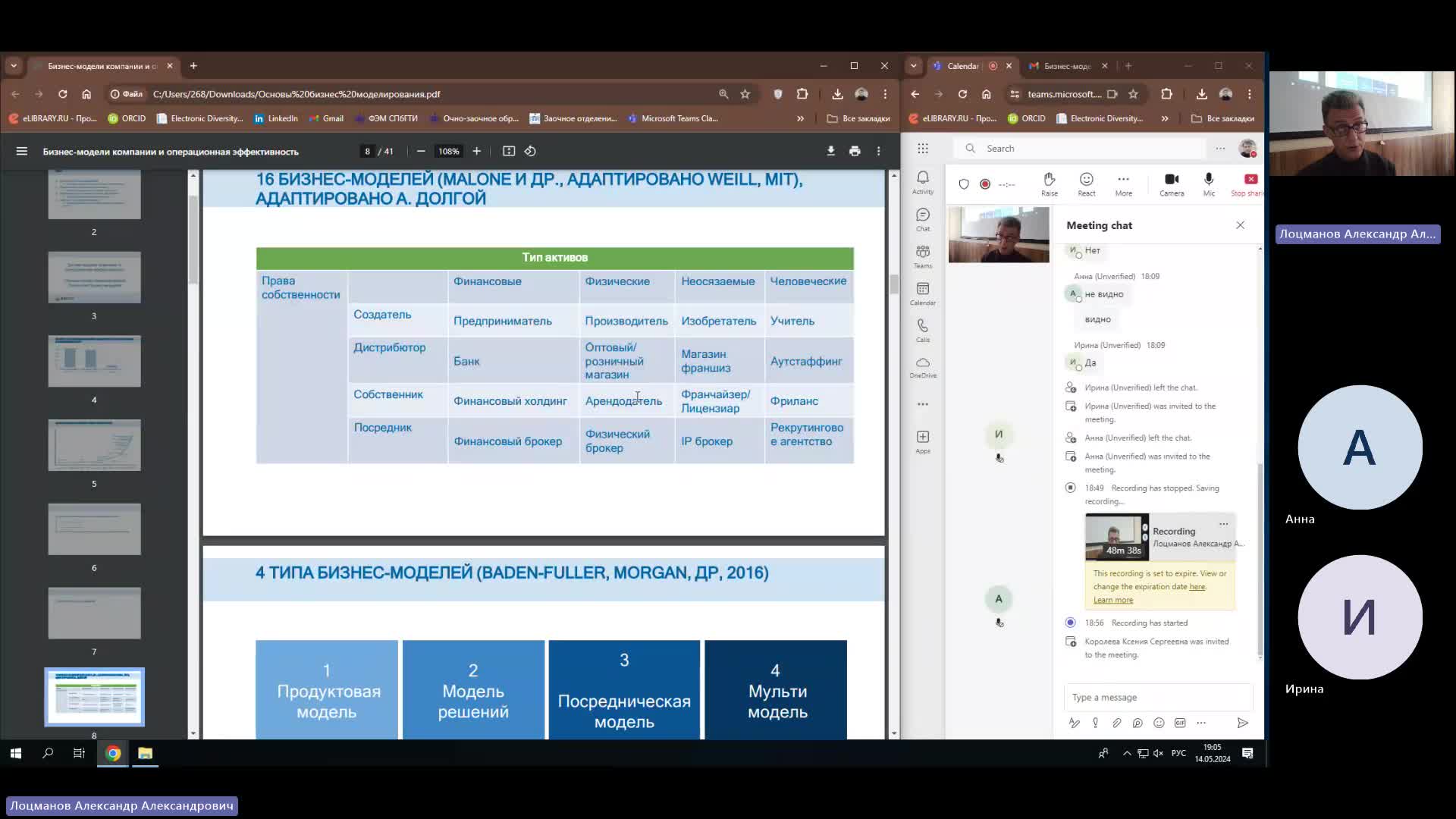Open tab search dropdown in PDF browser window
Image resolution: width=1456 pixels, height=819 pixels.
tap(14, 66)
